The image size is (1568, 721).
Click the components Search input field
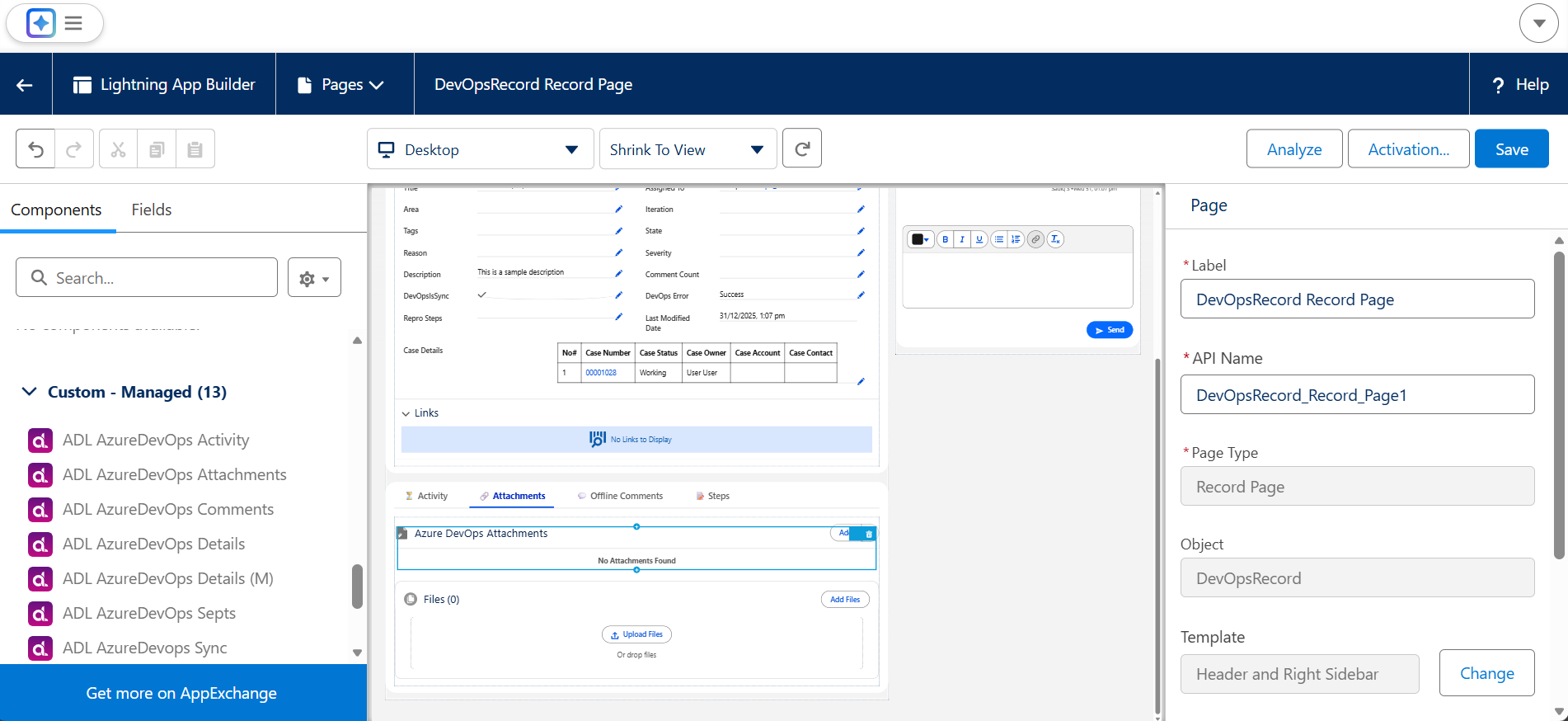[147, 277]
